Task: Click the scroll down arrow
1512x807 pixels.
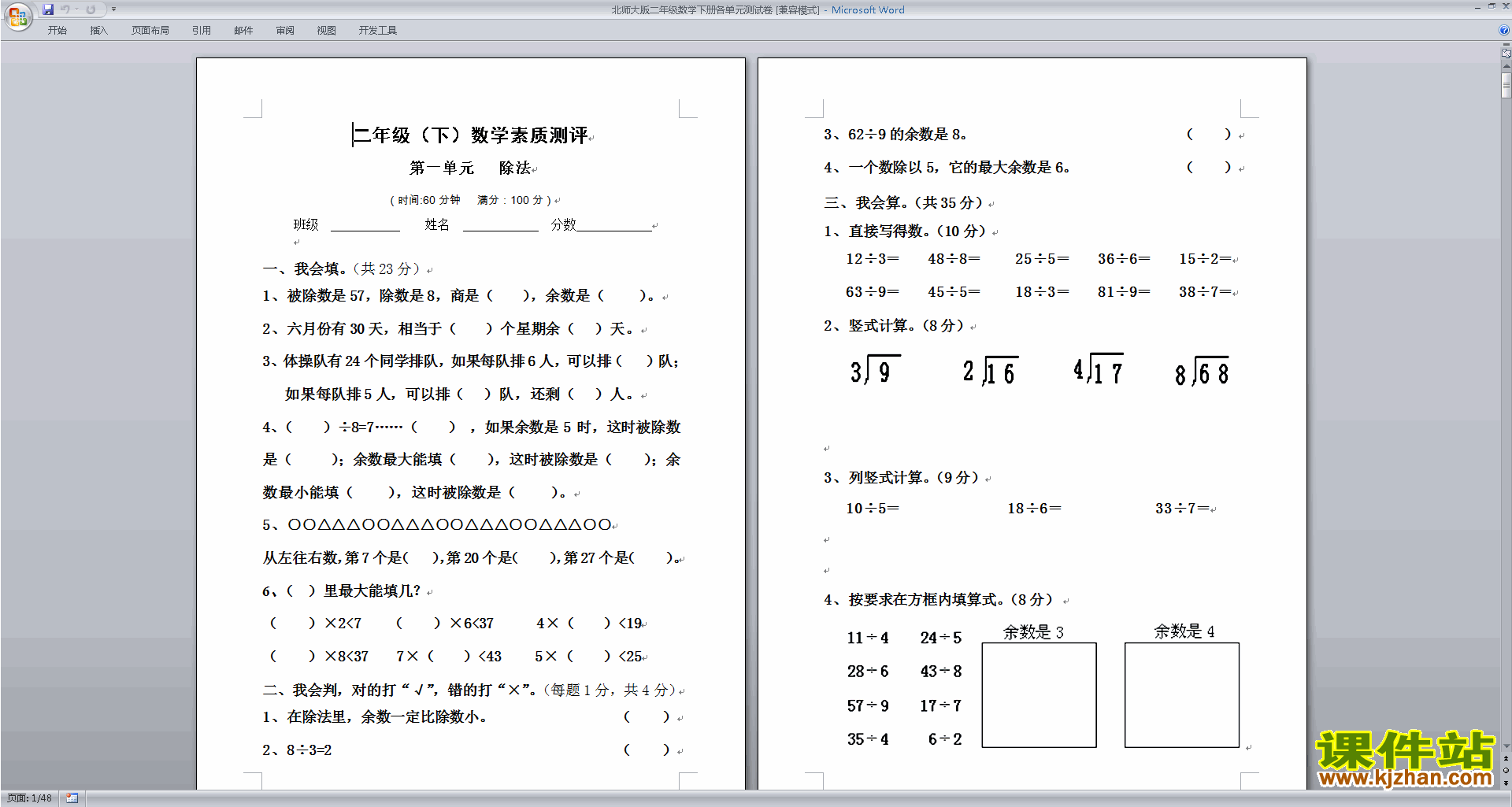Action: (x=1506, y=746)
